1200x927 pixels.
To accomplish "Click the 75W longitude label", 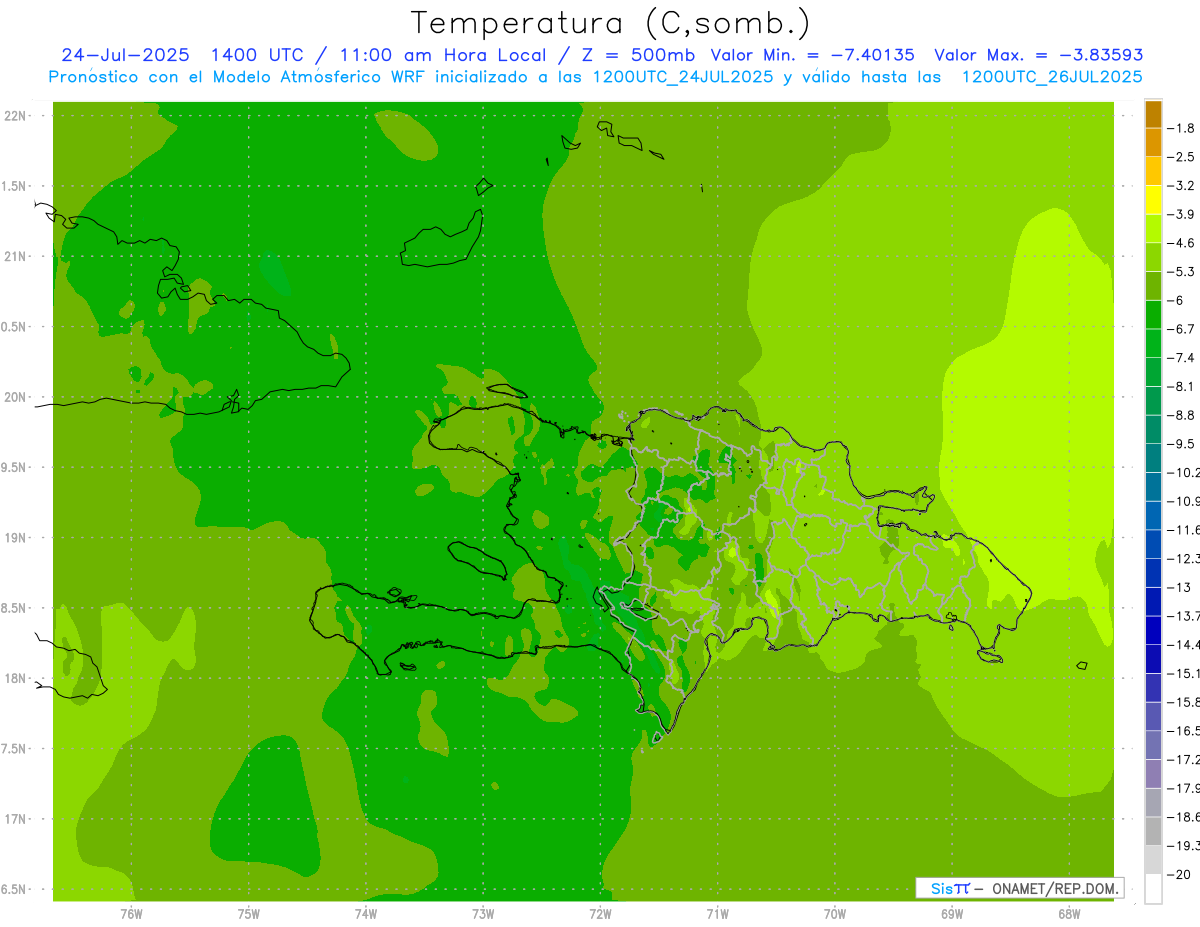I will tap(249, 913).
